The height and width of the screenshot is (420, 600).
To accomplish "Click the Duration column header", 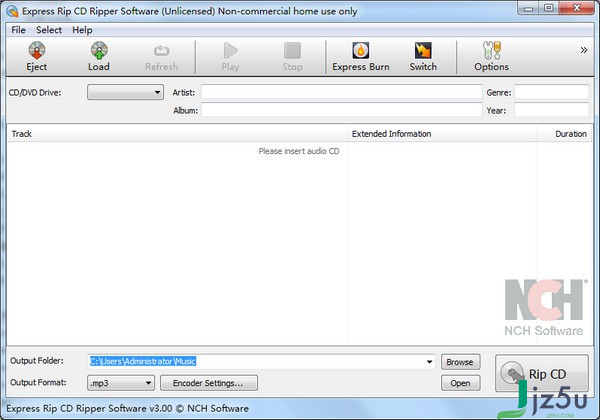I will 564,134.
